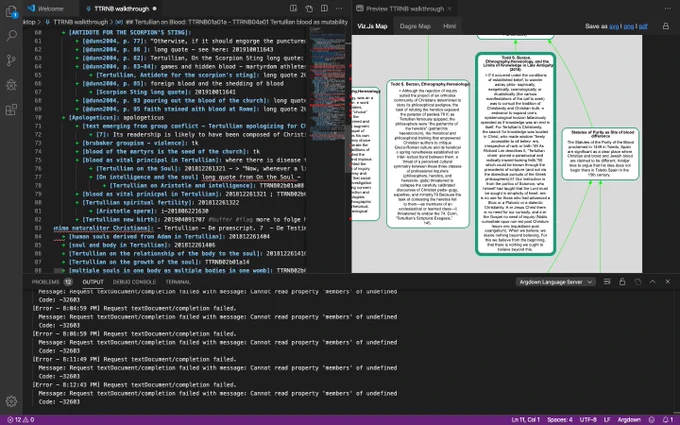
Task: Click the 'UTF-8' encoding in status bar
Action: [x=588, y=420]
